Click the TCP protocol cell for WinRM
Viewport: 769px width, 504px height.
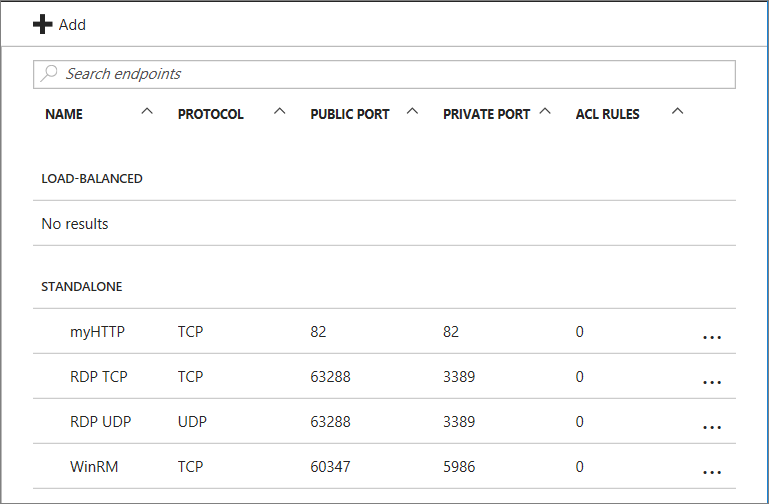click(x=190, y=467)
